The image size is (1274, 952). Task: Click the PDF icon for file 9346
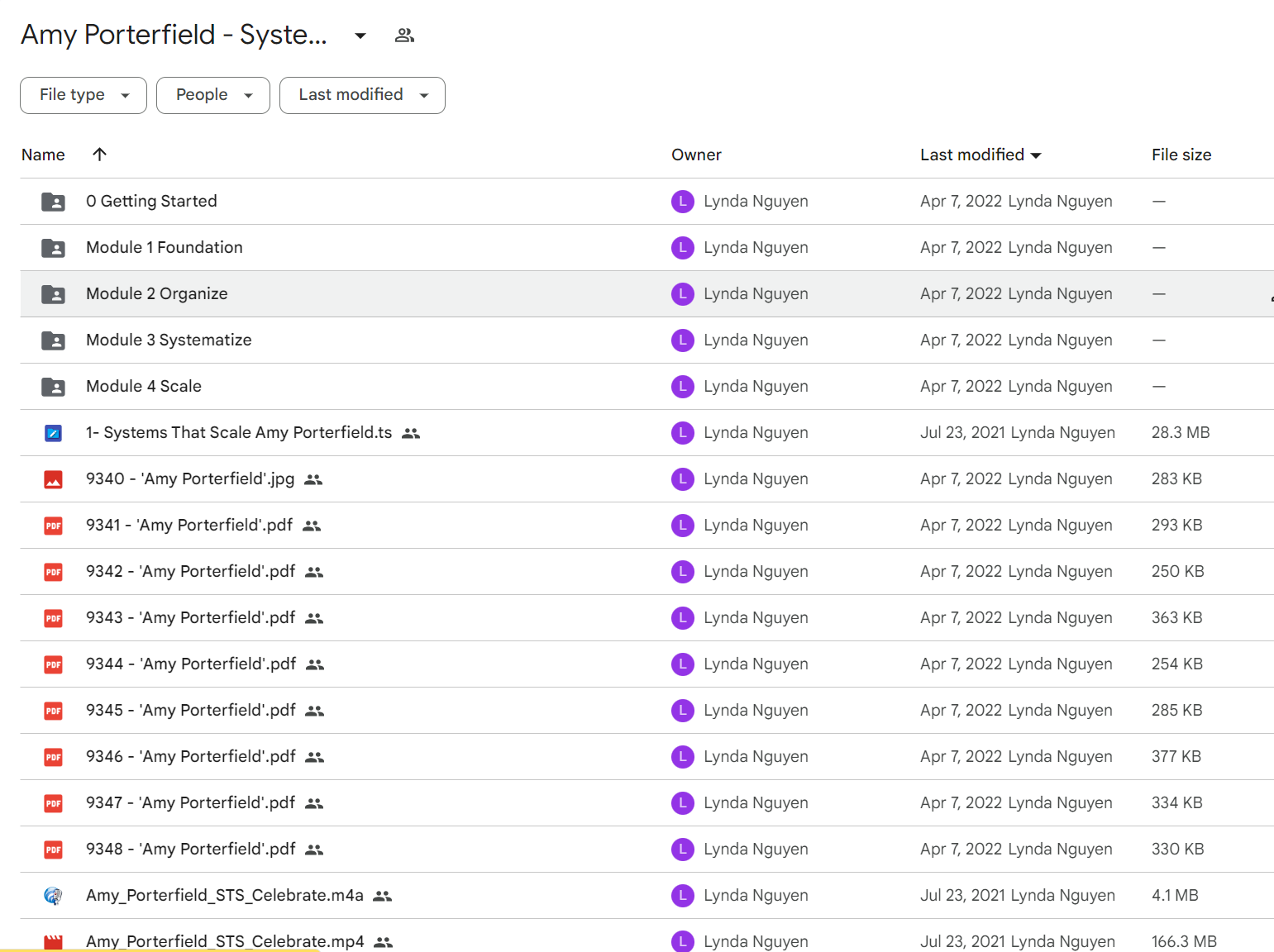53,757
